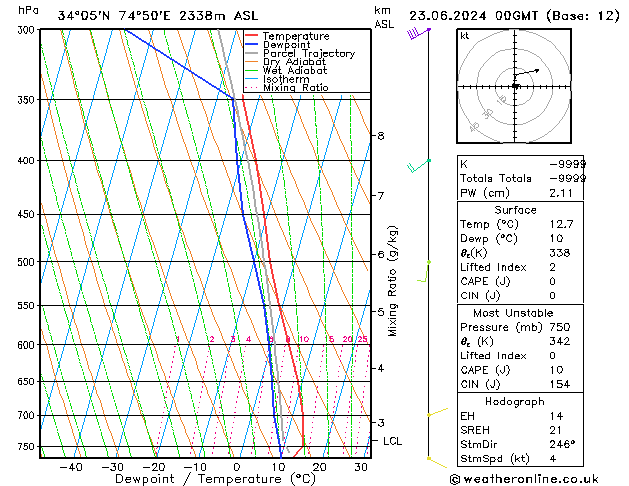Click the Dewpoint / Temperature (°C) axis title
The image size is (629, 486).
[215, 479]
